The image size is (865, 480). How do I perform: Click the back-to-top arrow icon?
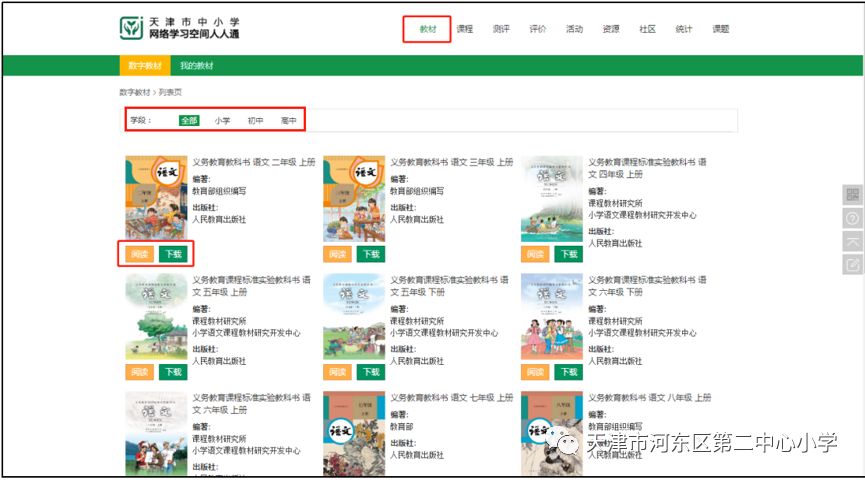[x=852, y=242]
